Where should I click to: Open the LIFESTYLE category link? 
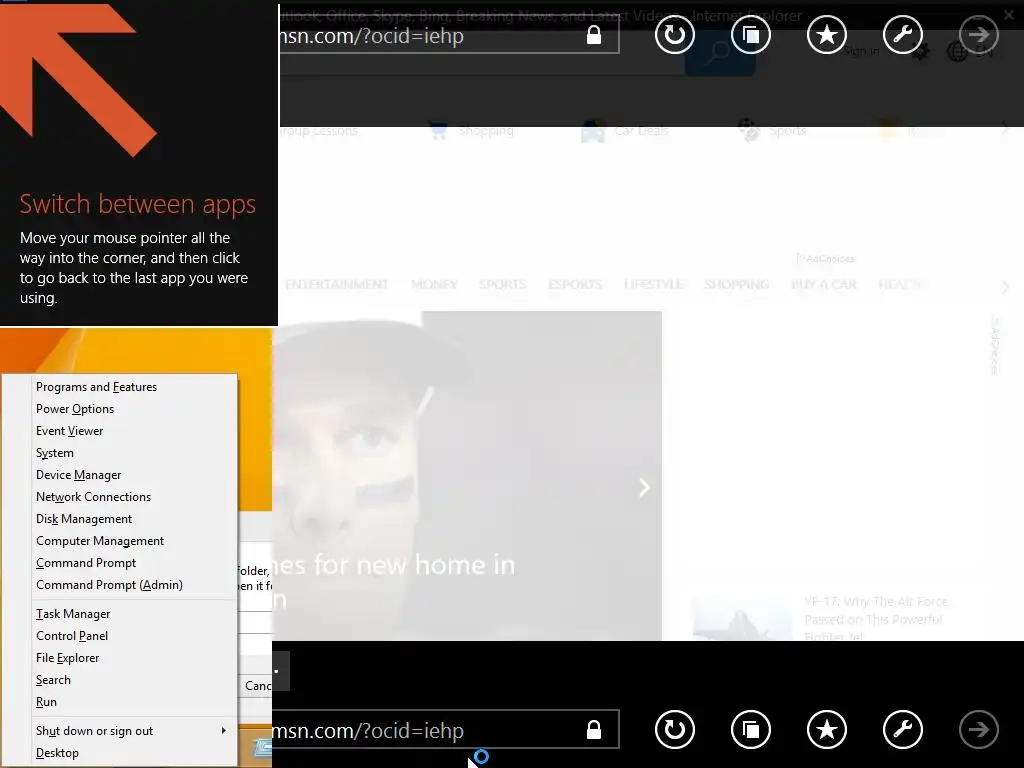point(653,284)
